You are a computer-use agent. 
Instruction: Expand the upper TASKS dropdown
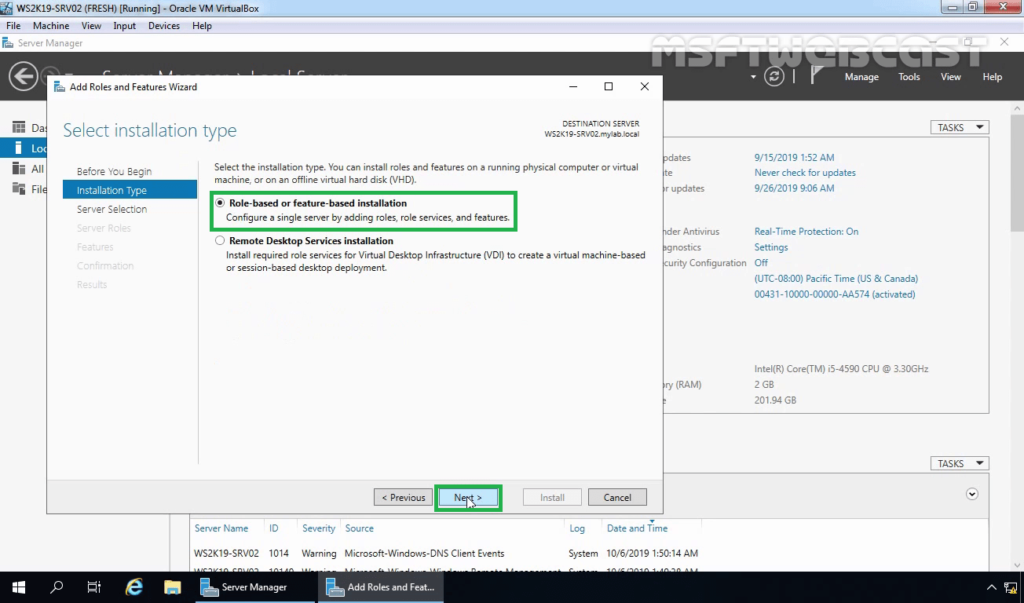tap(959, 127)
